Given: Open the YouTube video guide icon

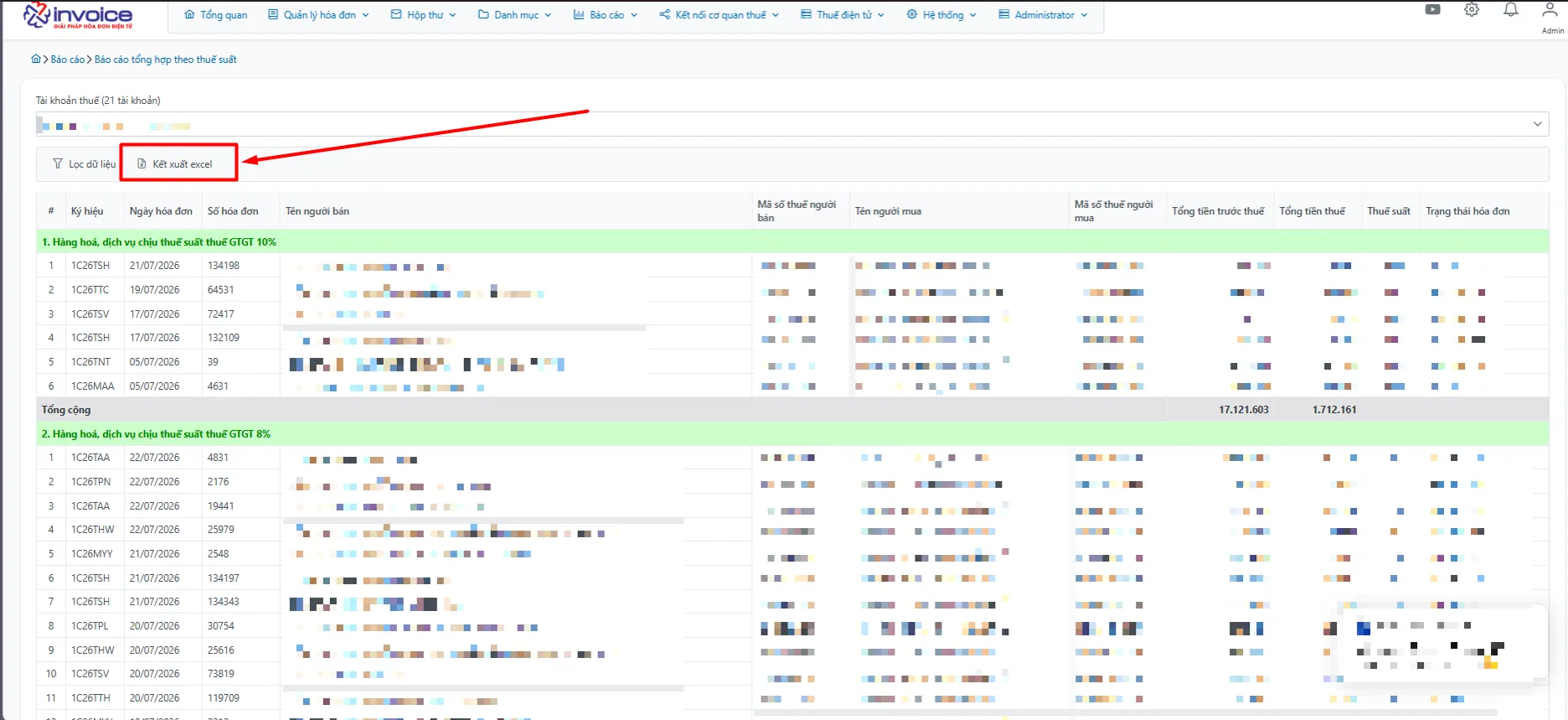Looking at the screenshot, I should coord(1433,10).
